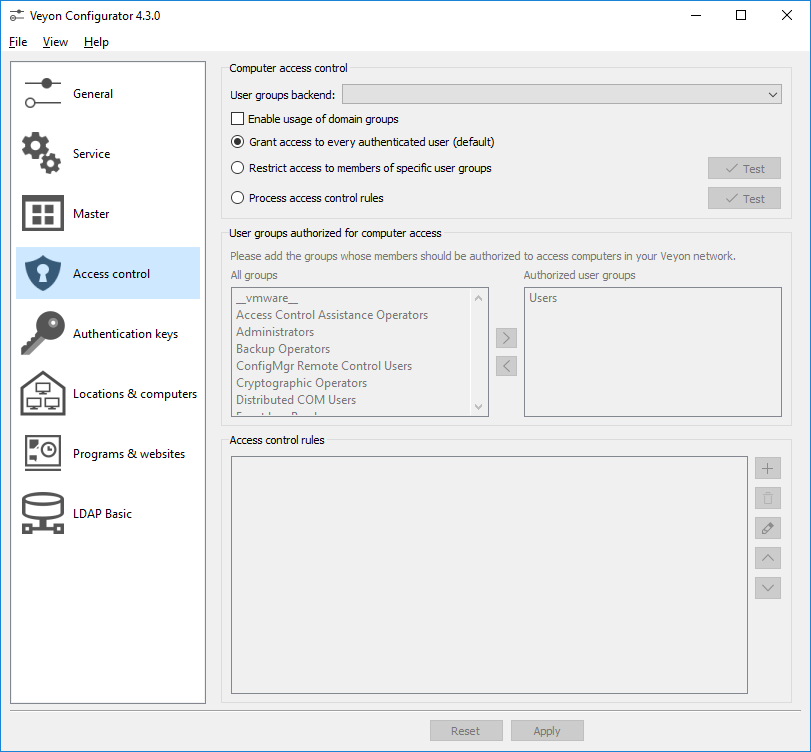Enable usage of domain groups checkbox

click(x=237, y=119)
